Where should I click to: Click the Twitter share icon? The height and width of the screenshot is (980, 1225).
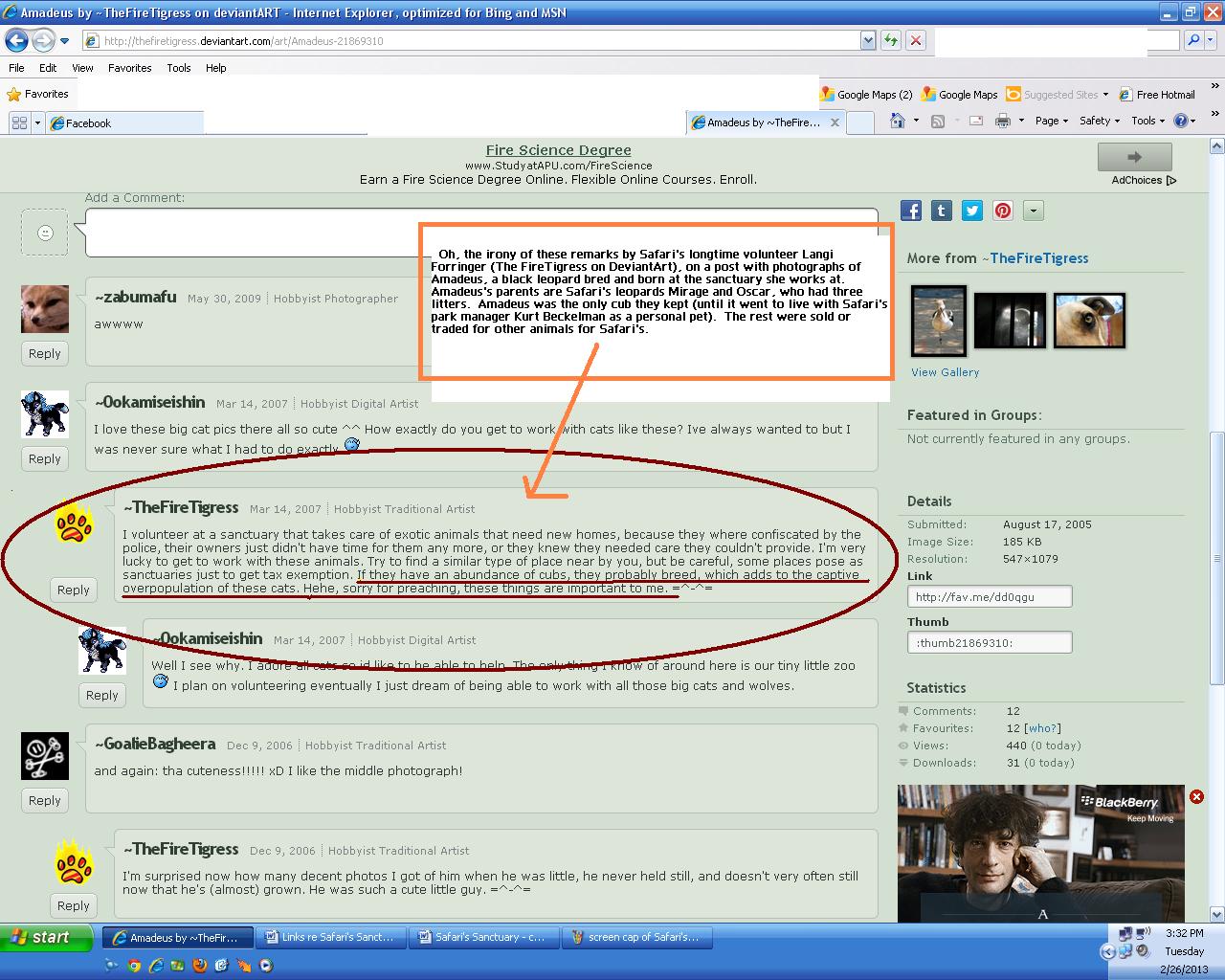(972, 211)
